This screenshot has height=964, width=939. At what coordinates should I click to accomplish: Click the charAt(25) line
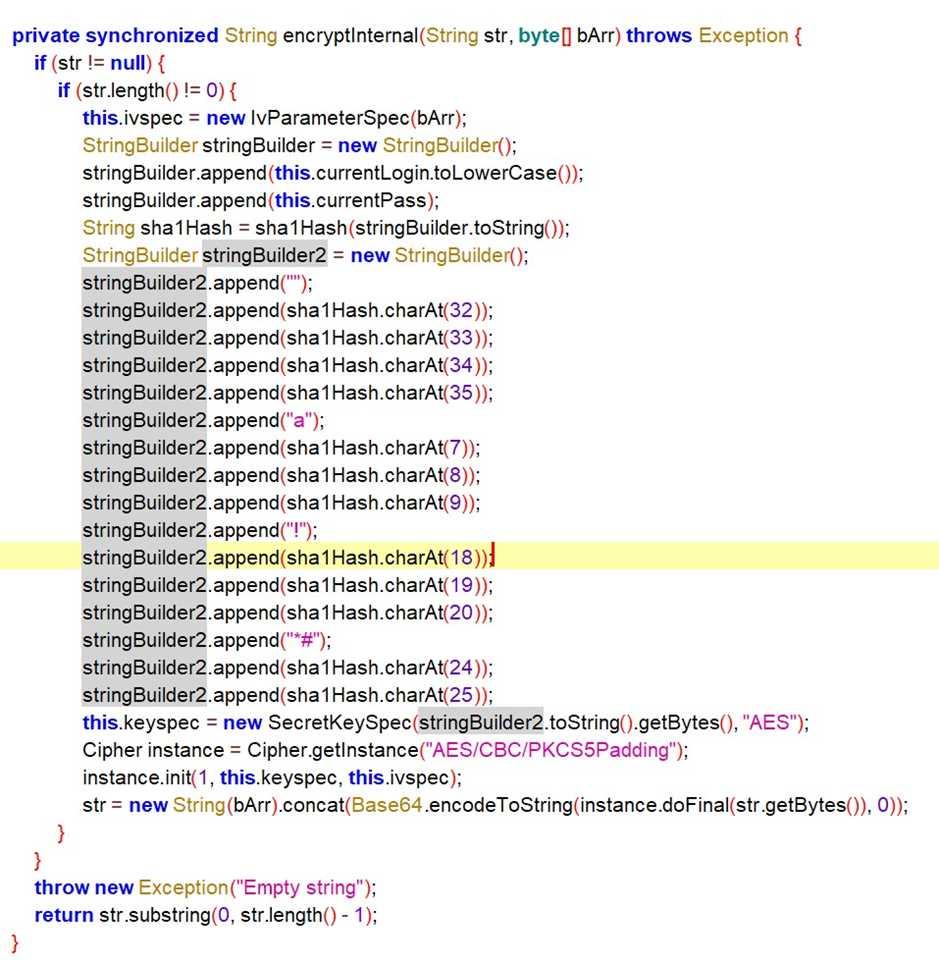pyautogui.click(x=288, y=695)
